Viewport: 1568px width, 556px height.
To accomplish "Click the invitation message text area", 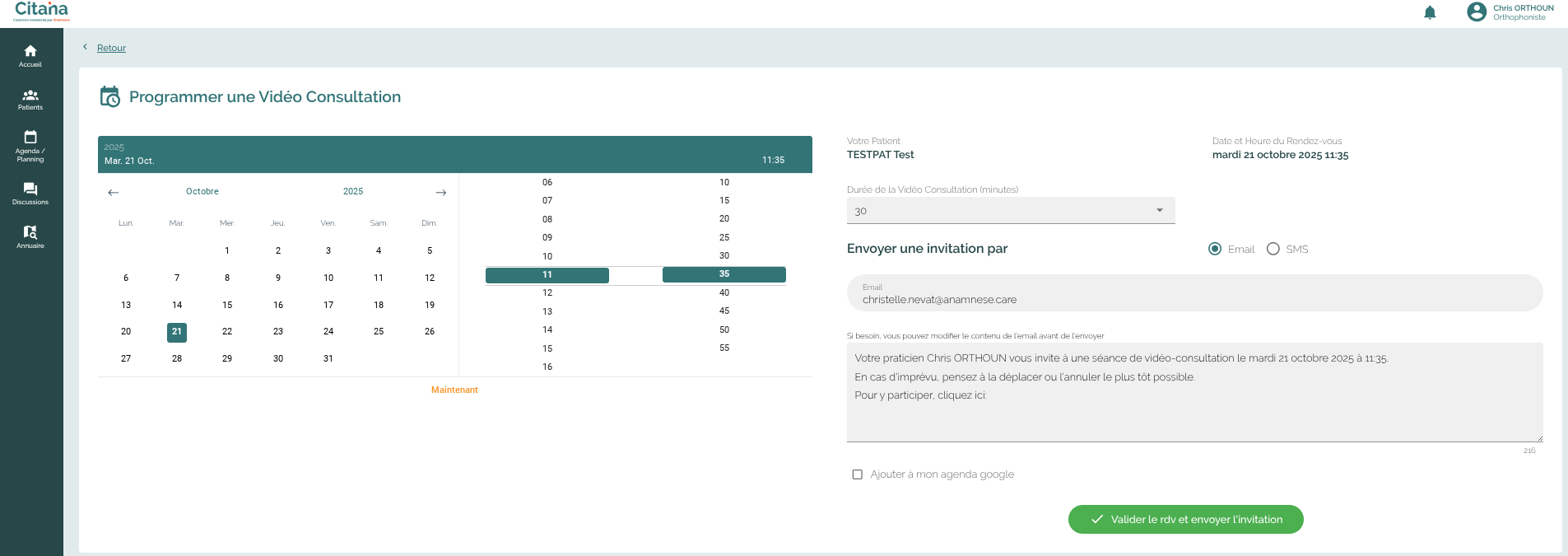I will (1194, 392).
